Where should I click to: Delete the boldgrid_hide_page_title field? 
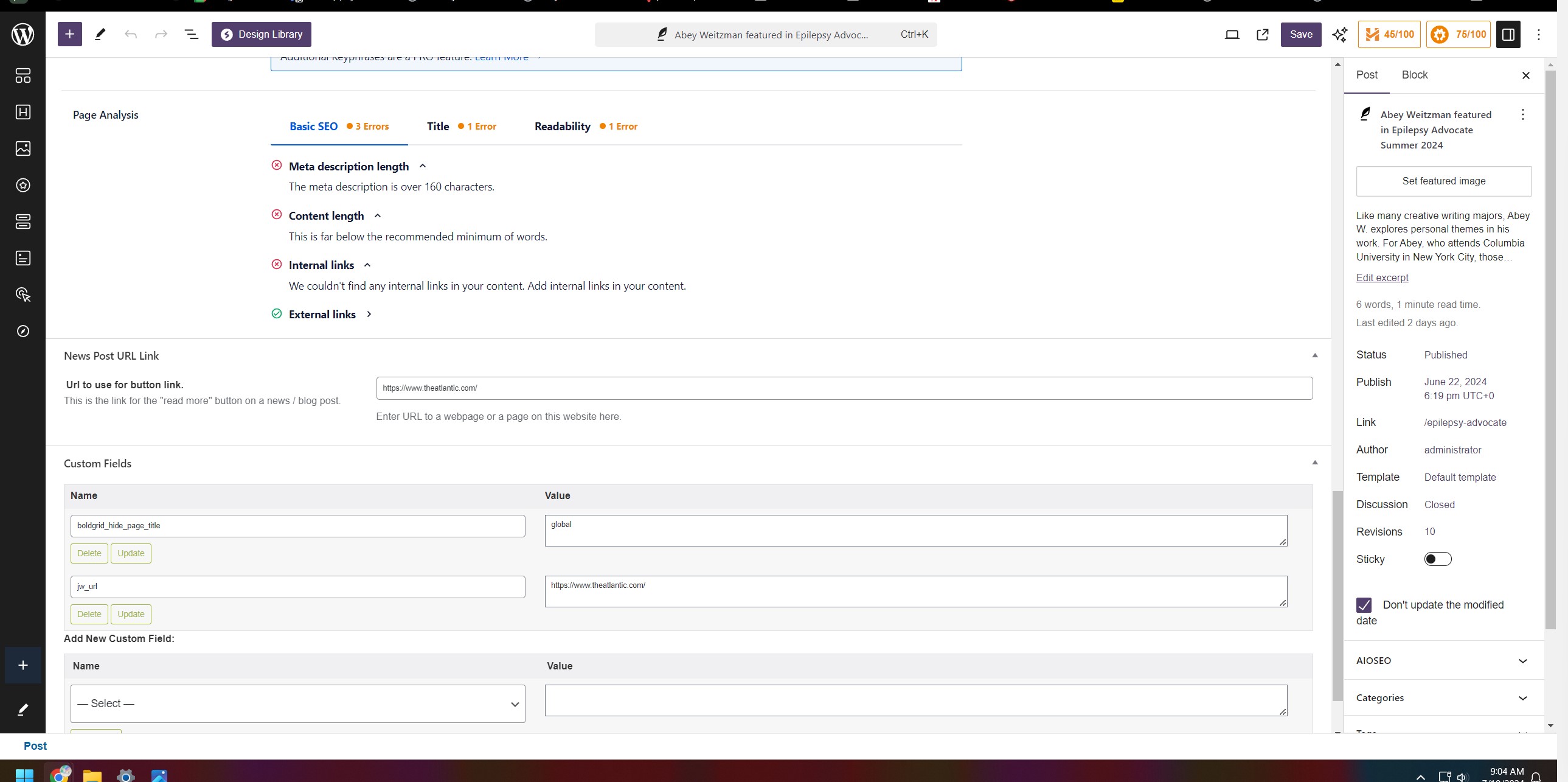pos(89,554)
